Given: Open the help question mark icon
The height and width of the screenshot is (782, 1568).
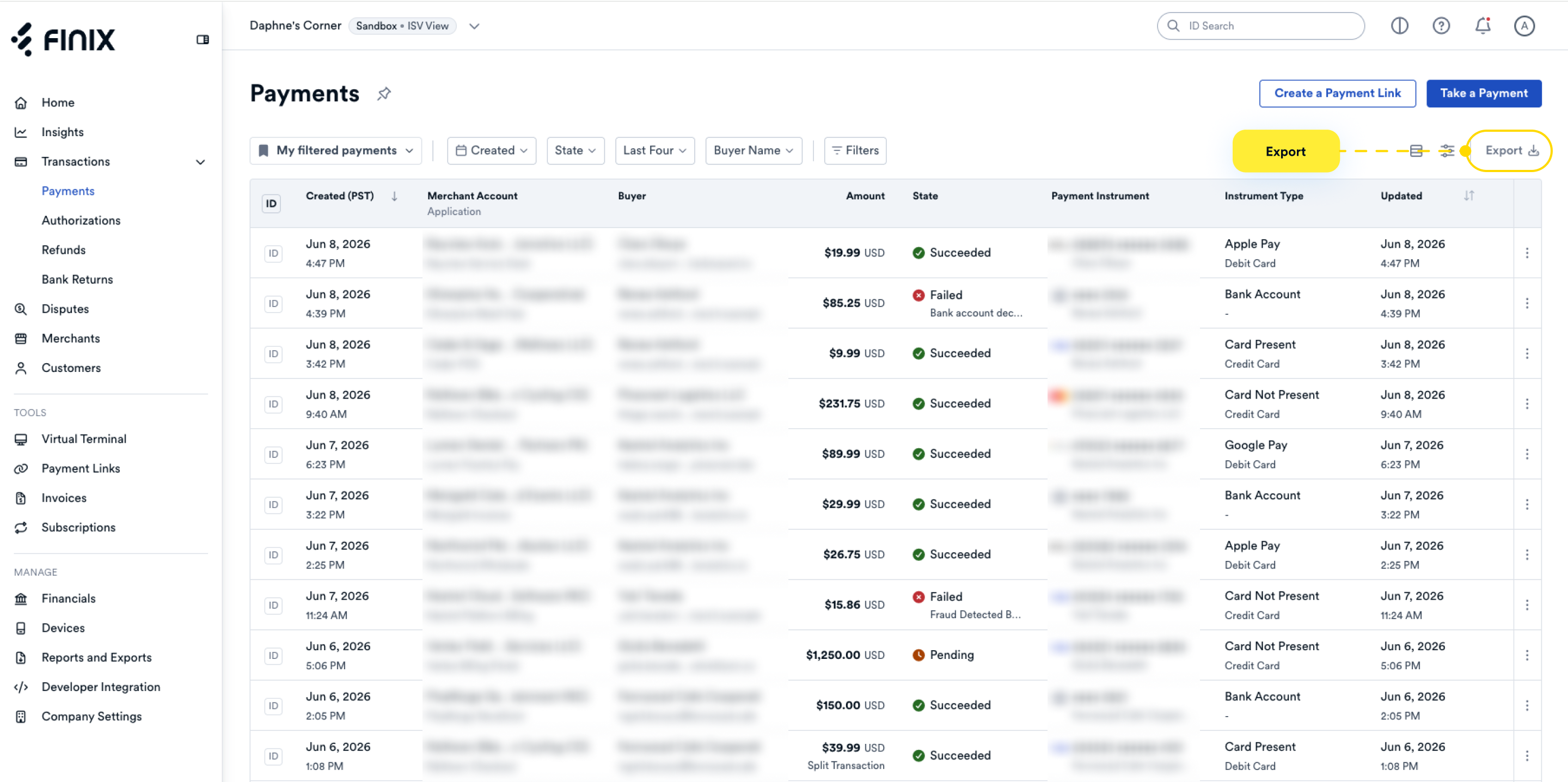Looking at the screenshot, I should click(1441, 26).
